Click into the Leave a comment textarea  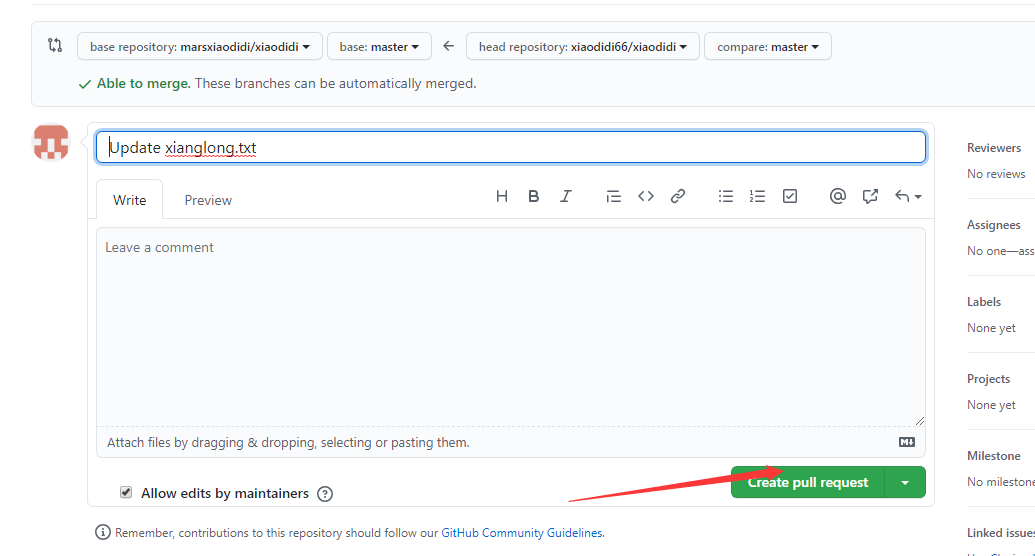(x=510, y=325)
